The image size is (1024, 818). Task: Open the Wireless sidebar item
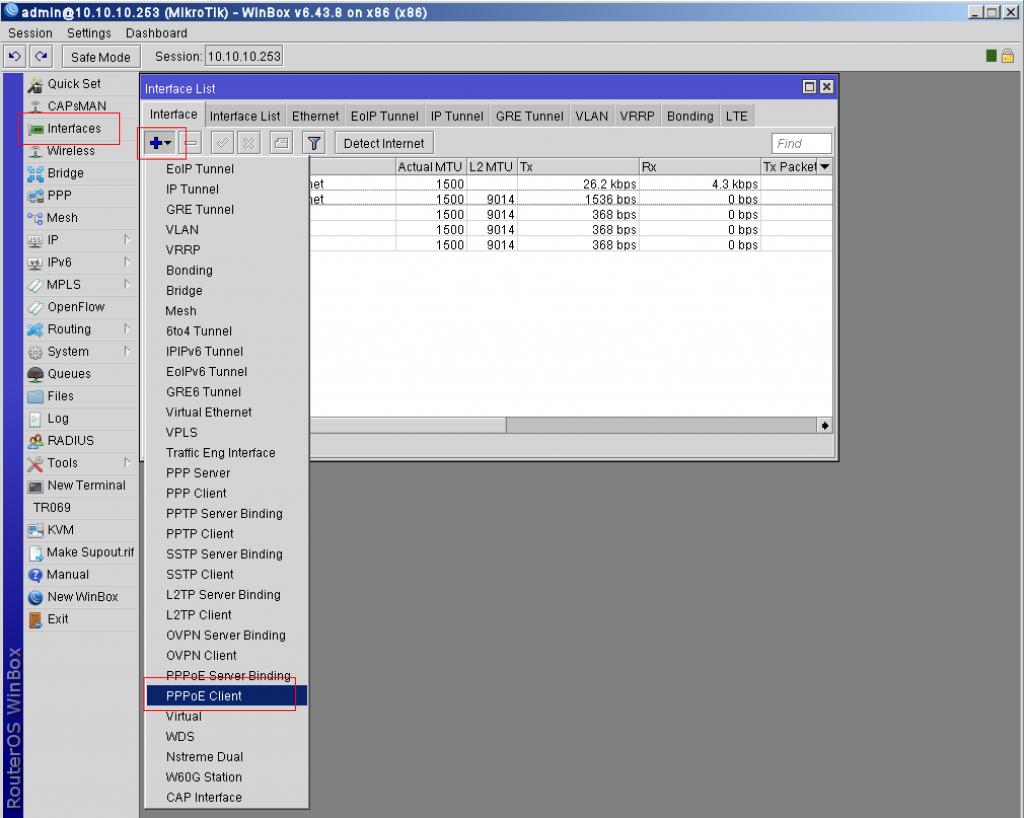[71, 151]
